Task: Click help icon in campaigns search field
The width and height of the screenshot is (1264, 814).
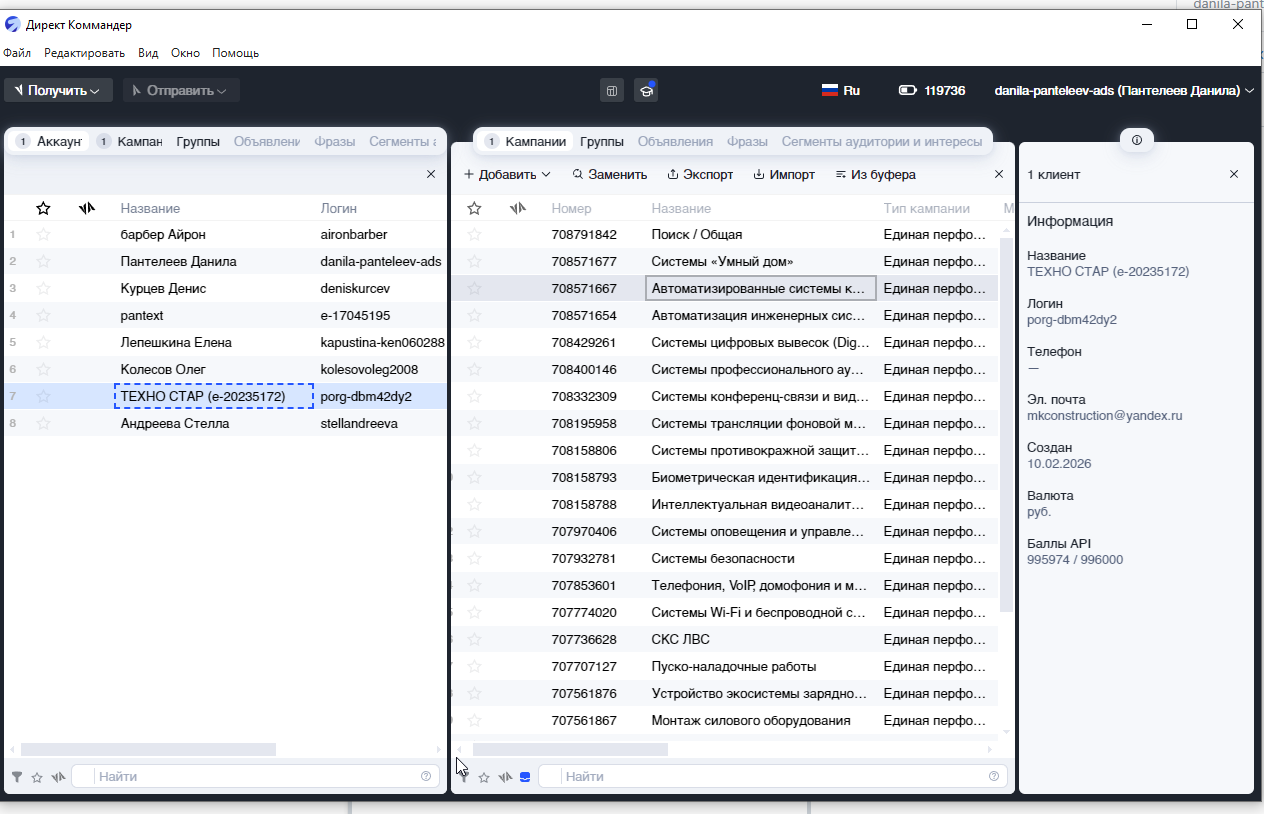Action: tap(993, 776)
